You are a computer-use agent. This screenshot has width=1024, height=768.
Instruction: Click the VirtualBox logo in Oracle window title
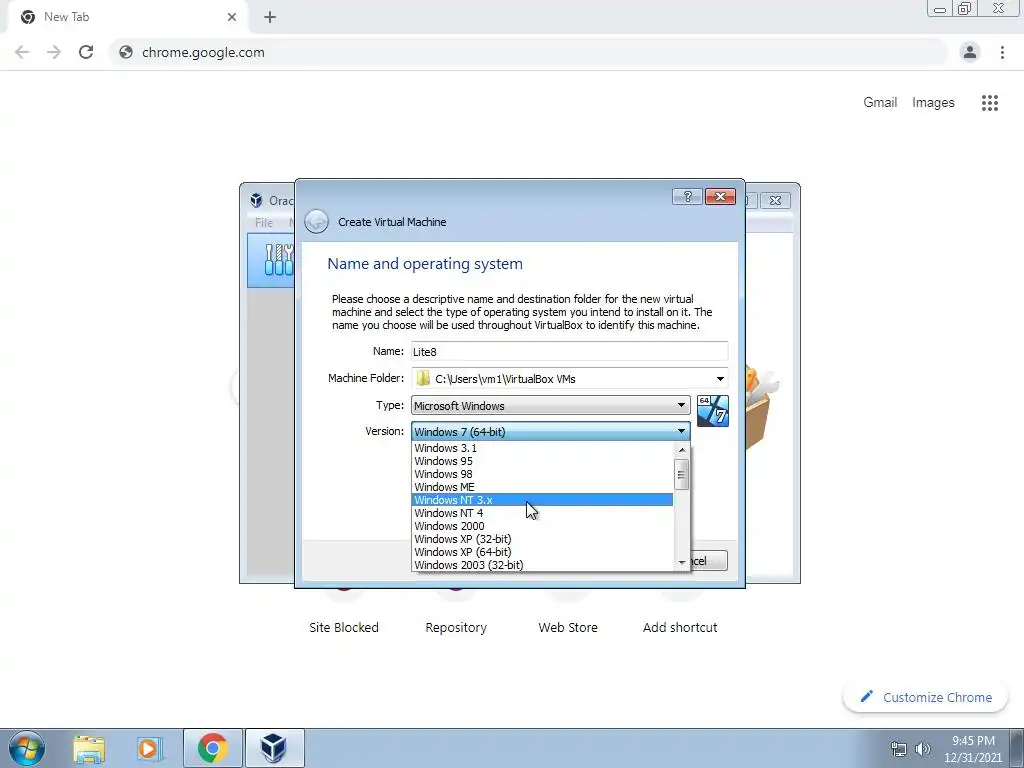pos(257,200)
